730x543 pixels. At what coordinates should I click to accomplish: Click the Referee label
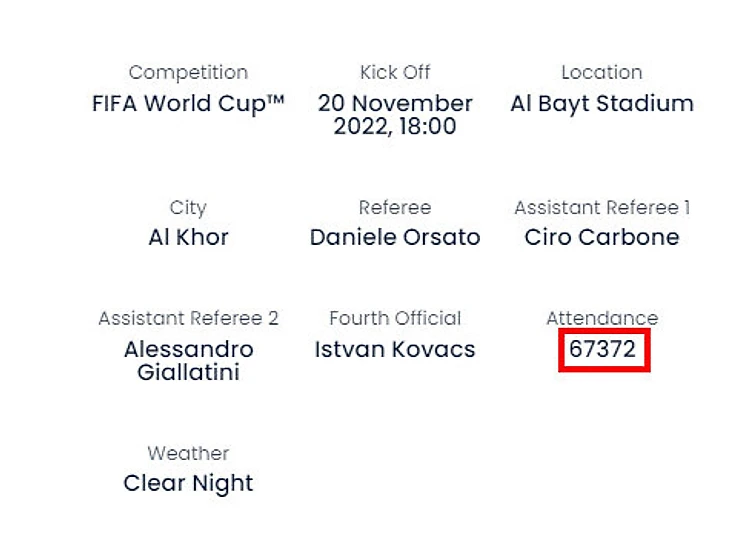[x=395, y=207]
